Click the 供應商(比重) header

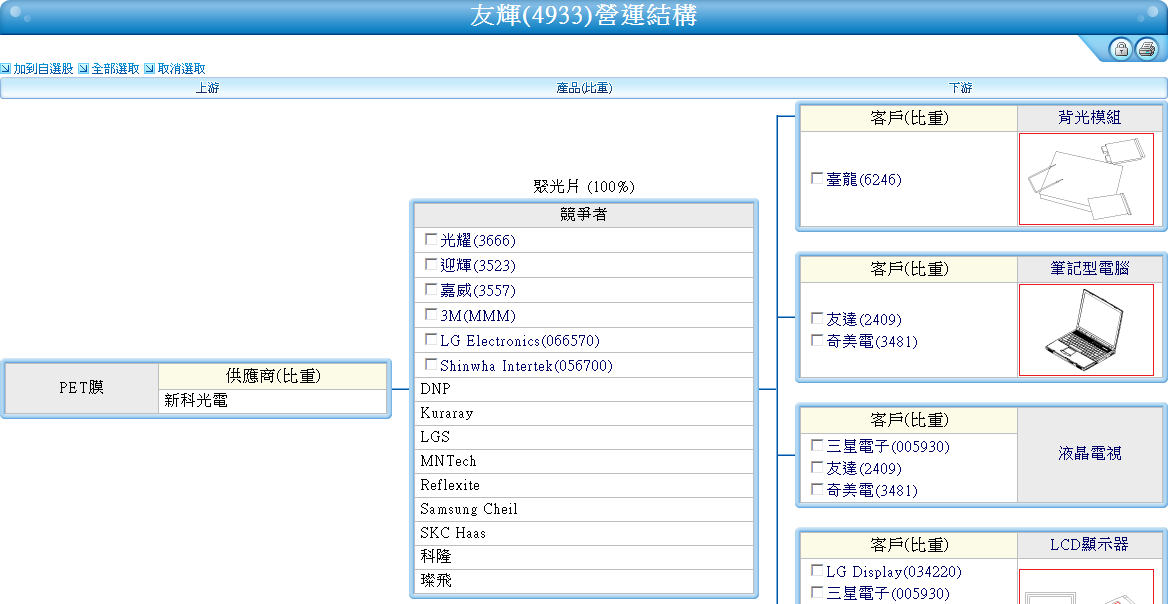pyautogui.click(x=273, y=376)
